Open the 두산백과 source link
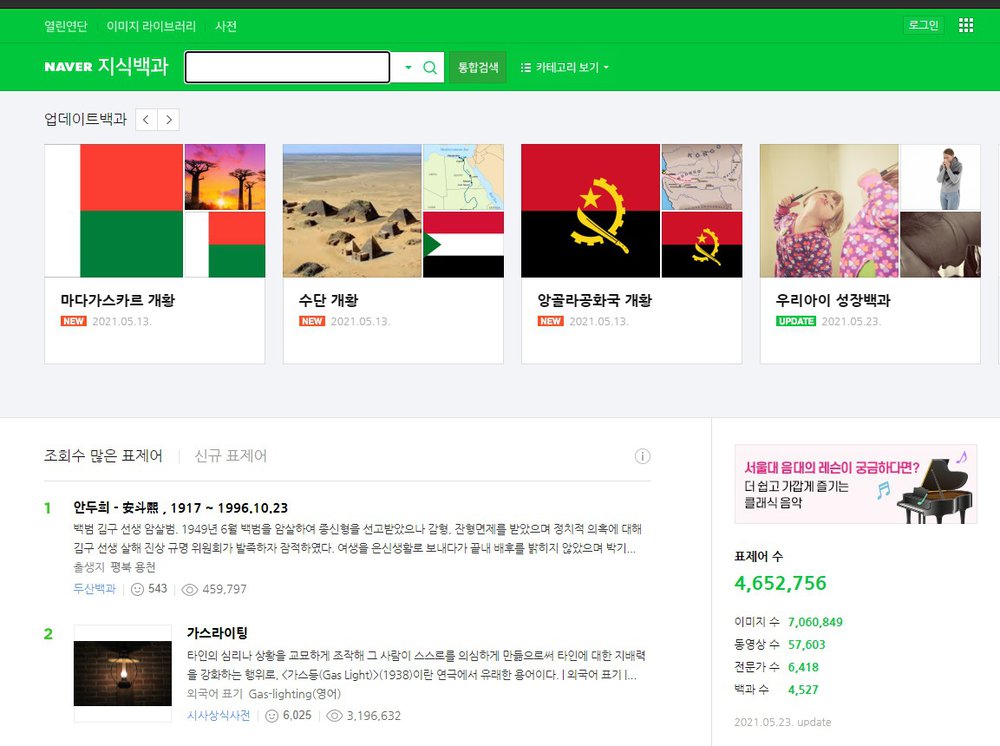The height and width of the screenshot is (746, 1000). click(x=94, y=589)
